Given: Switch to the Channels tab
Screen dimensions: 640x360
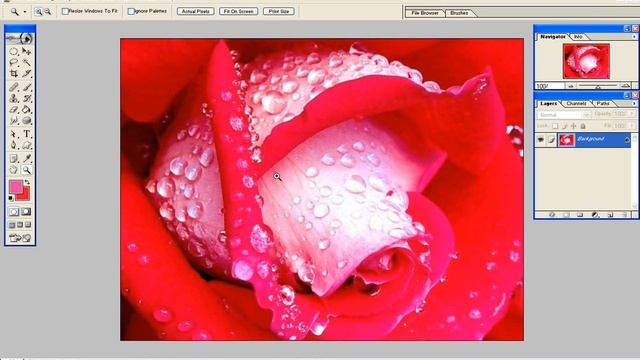Looking at the screenshot, I should point(576,104).
